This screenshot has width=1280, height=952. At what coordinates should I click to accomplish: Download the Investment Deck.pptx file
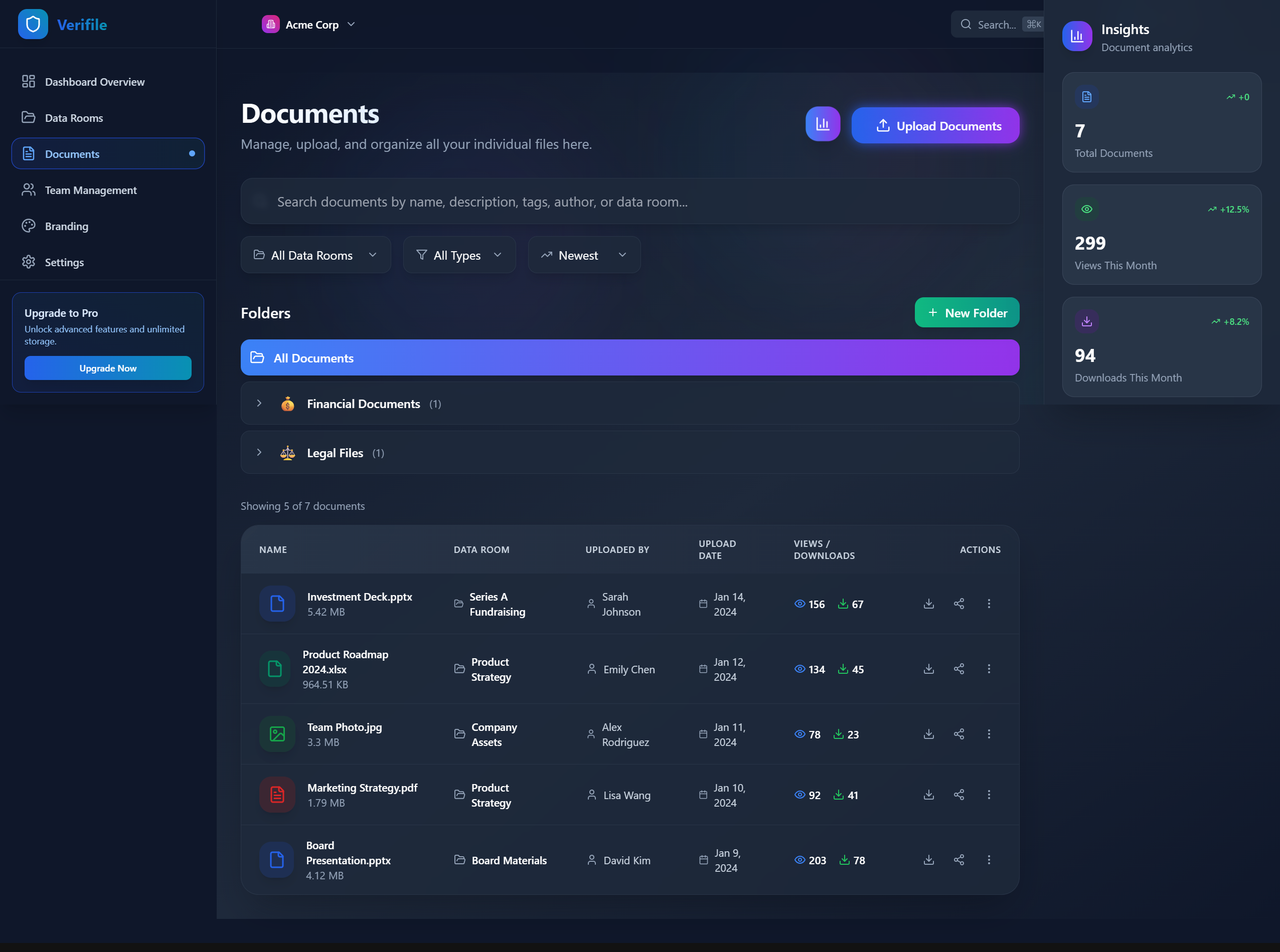[x=928, y=604]
